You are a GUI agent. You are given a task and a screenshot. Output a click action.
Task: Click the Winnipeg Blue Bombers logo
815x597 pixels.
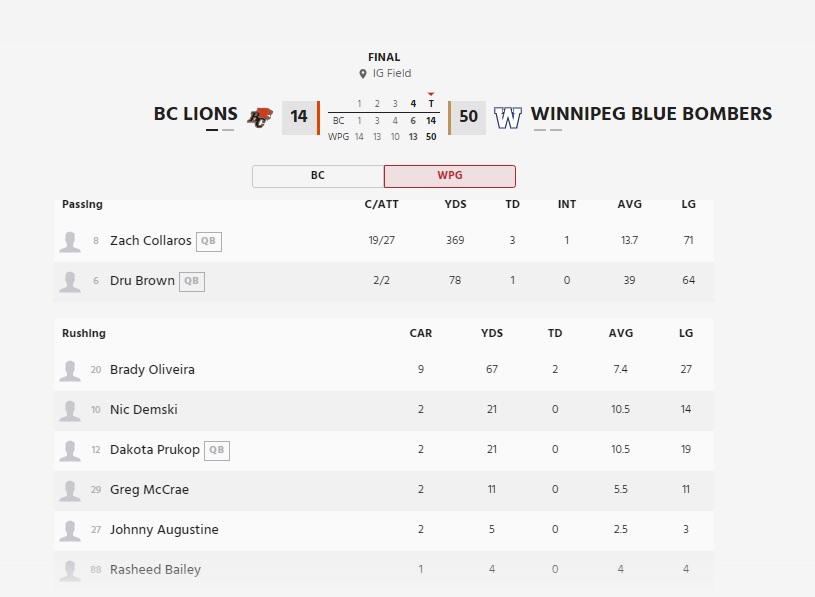coord(508,117)
